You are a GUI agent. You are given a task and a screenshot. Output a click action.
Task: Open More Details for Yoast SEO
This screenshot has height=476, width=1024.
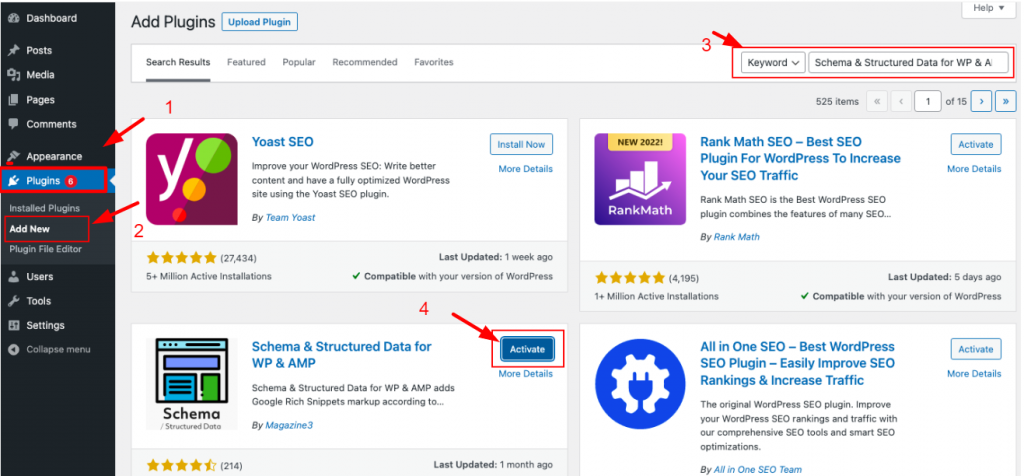tap(525, 169)
